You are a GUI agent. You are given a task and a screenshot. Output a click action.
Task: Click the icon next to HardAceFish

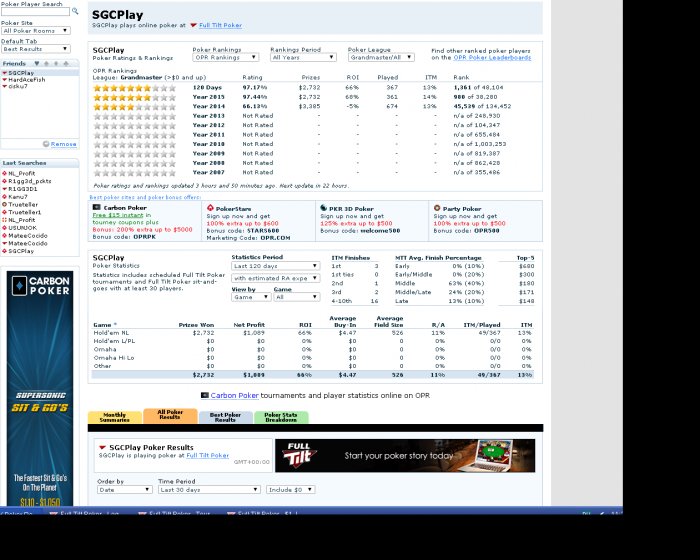[x=4, y=79]
